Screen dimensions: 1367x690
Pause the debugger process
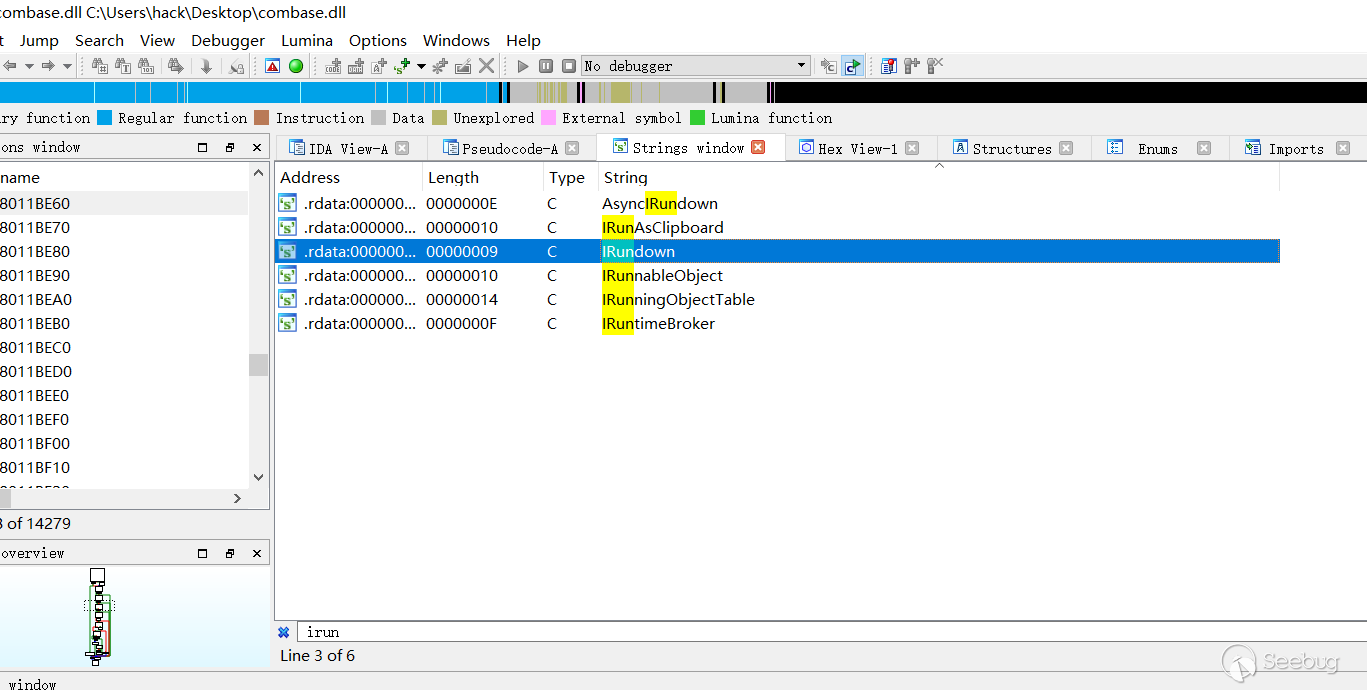click(546, 66)
